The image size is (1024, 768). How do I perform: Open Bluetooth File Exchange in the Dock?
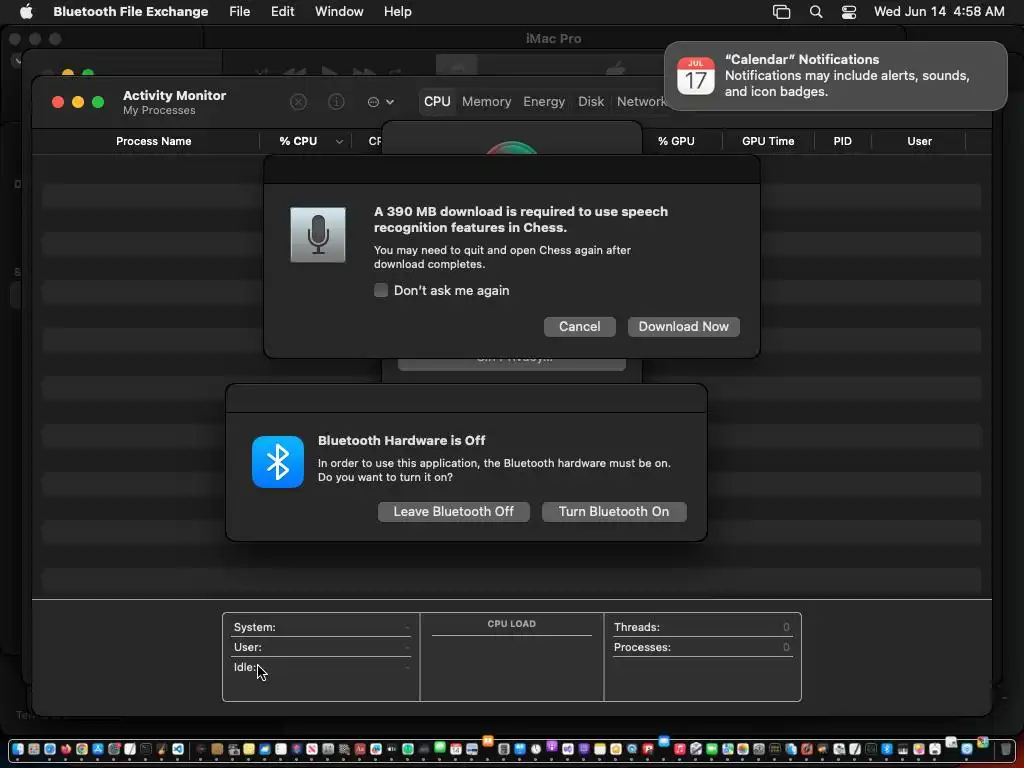point(887,749)
